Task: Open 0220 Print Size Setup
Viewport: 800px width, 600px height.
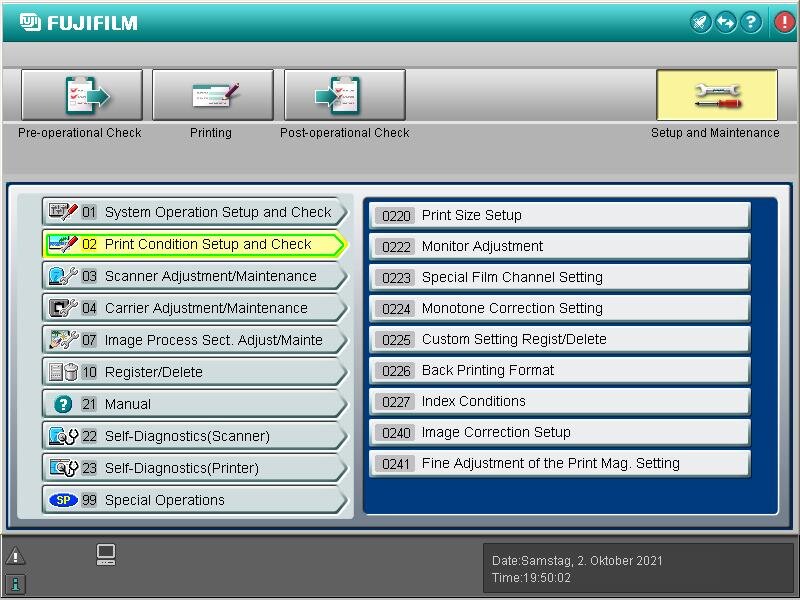Action: pos(560,215)
